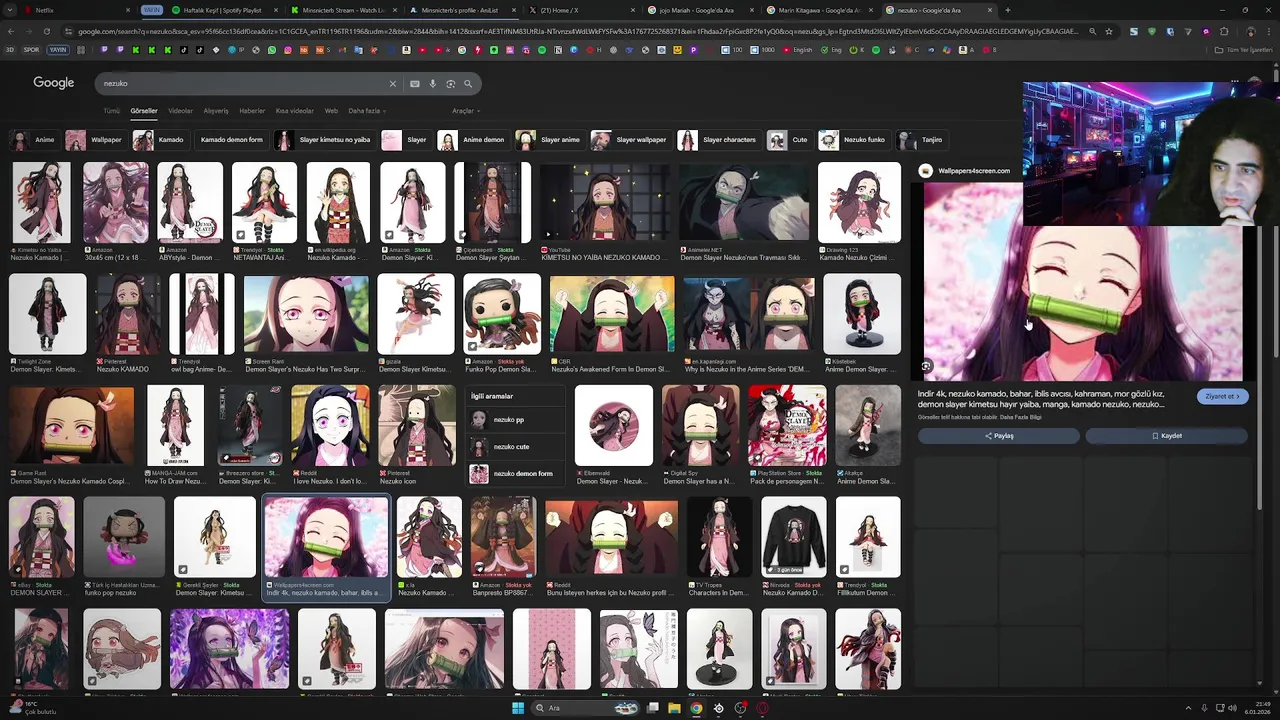Image resolution: width=1280 pixels, height=720 pixels.
Task: Switch to the Haberler tab
Action: (252, 111)
